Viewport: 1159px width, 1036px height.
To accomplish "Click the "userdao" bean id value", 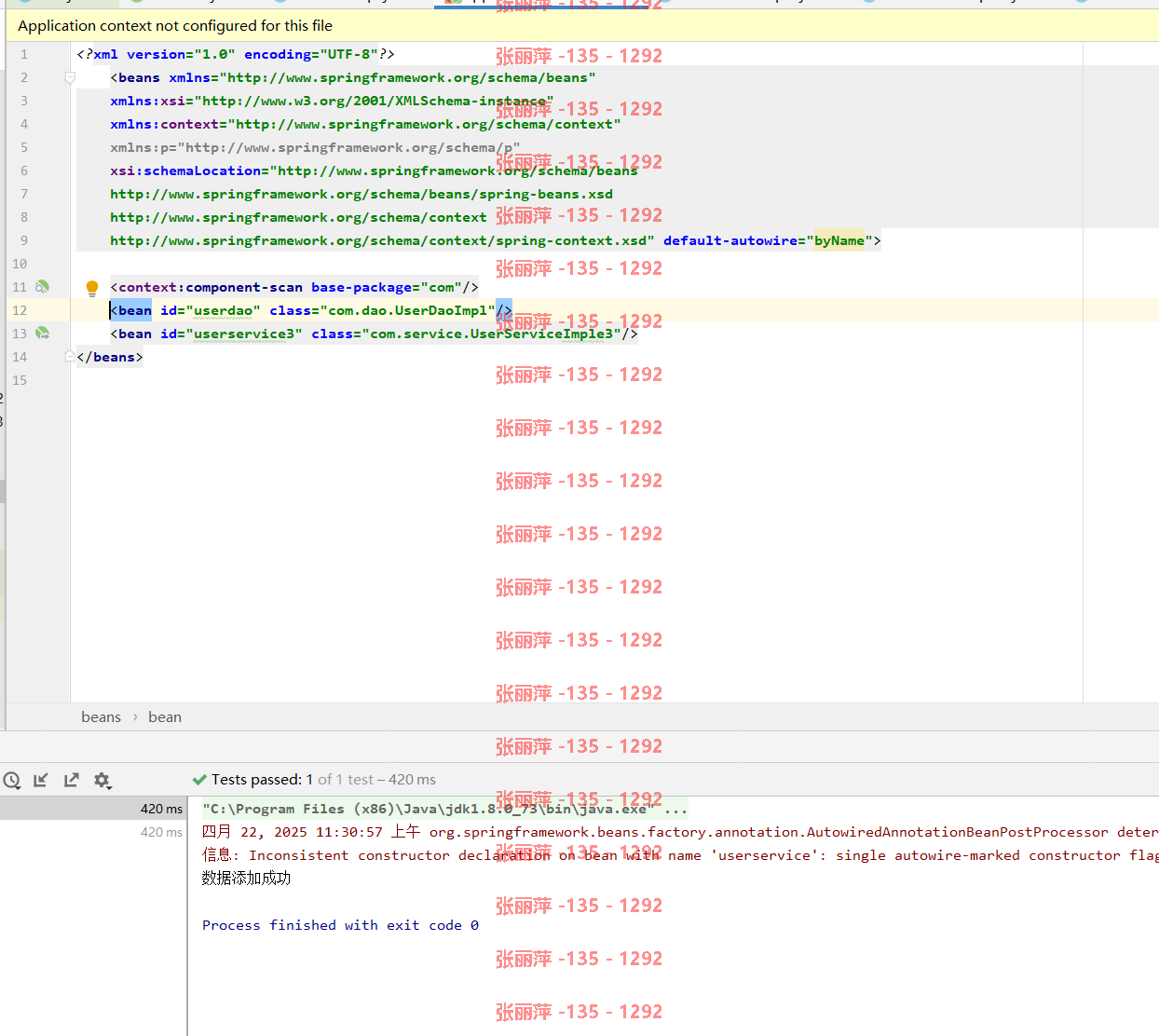I will point(224,311).
